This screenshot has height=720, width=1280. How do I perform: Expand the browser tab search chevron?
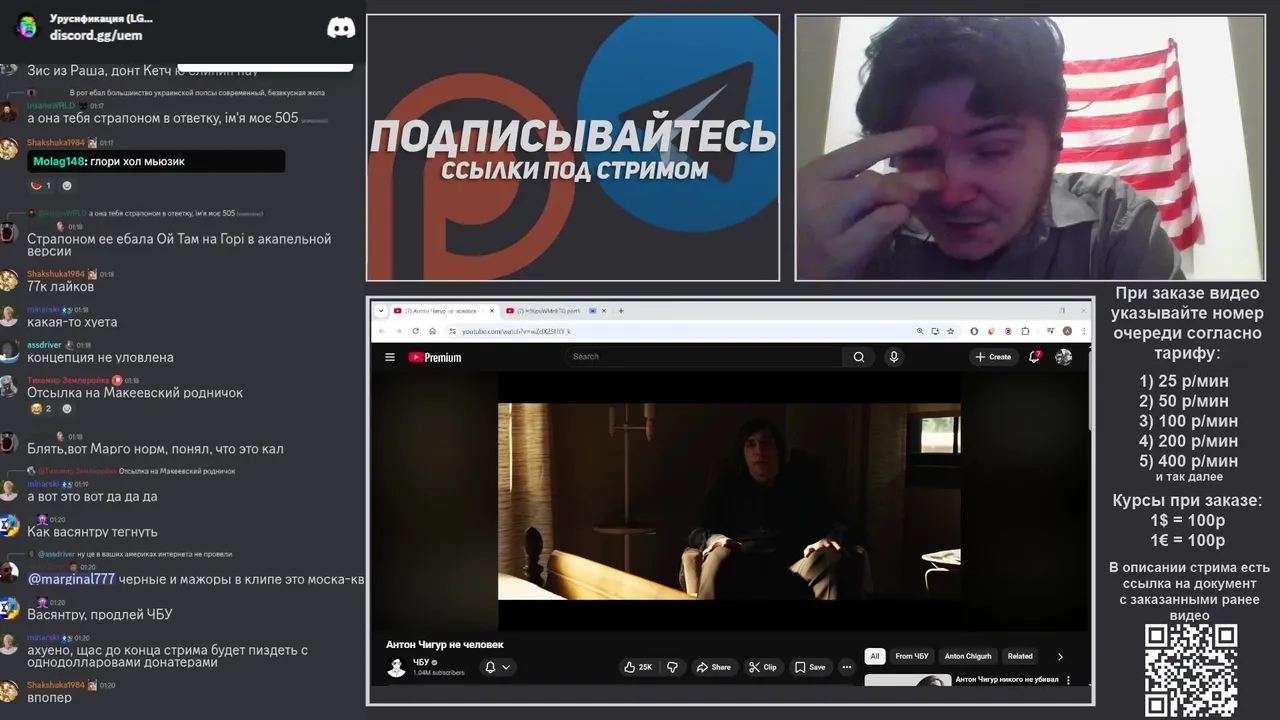pyautogui.click(x=381, y=311)
